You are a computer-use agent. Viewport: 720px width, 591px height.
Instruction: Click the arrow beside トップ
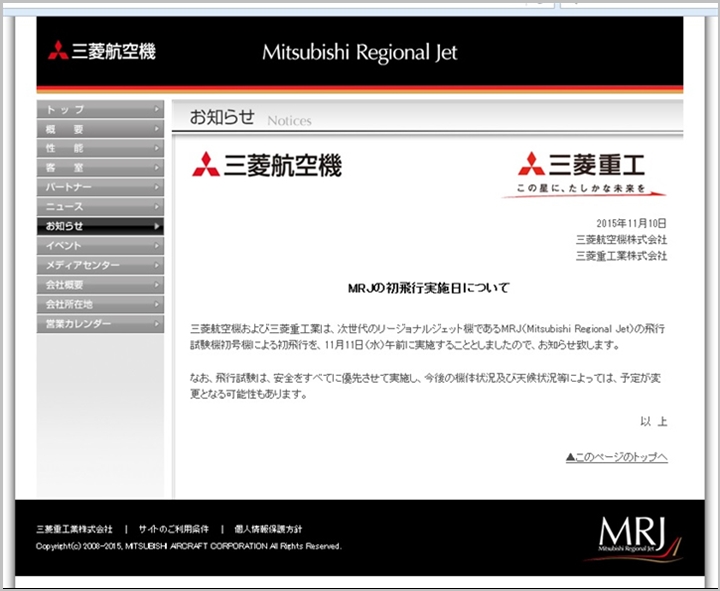click(x=157, y=109)
